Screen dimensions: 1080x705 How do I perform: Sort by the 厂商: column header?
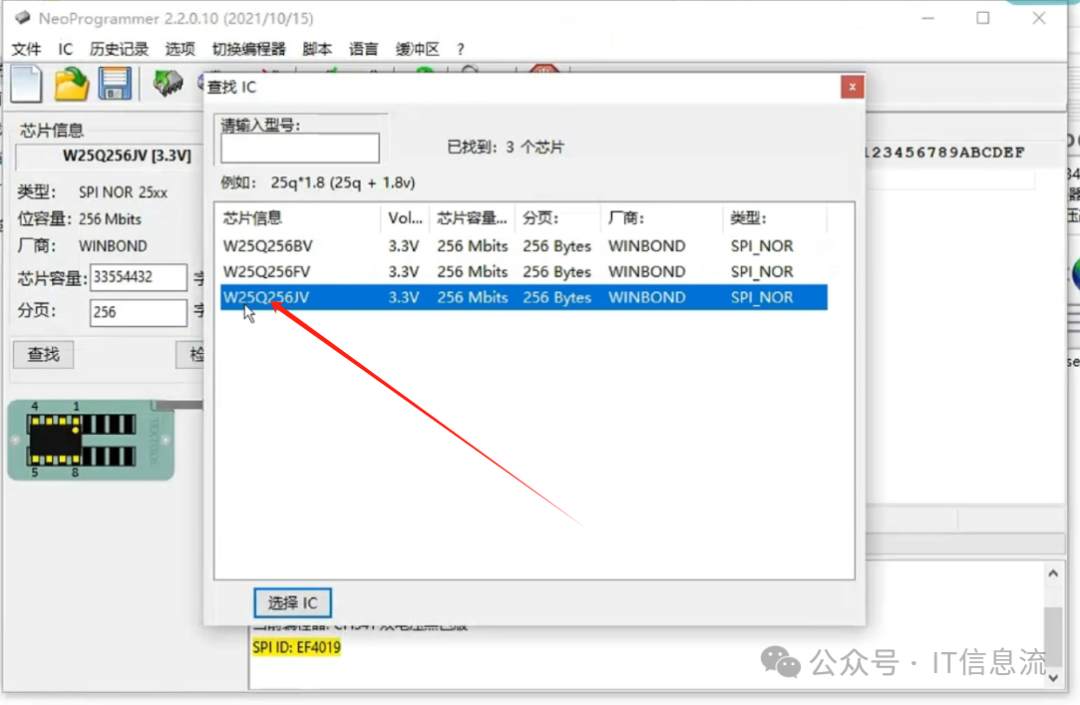click(x=661, y=218)
